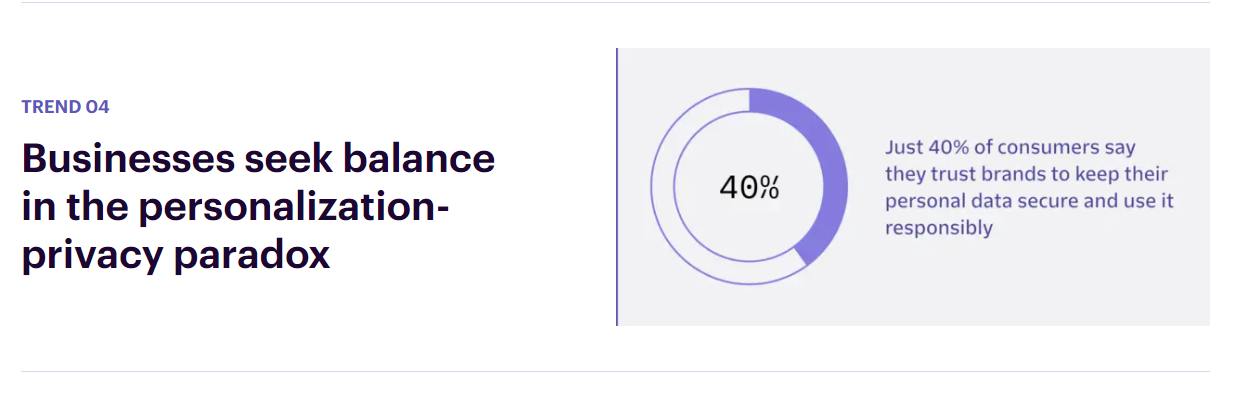Click the word "paradox" in the heading
The width and height of the screenshot is (1245, 414).
click(251, 255)
